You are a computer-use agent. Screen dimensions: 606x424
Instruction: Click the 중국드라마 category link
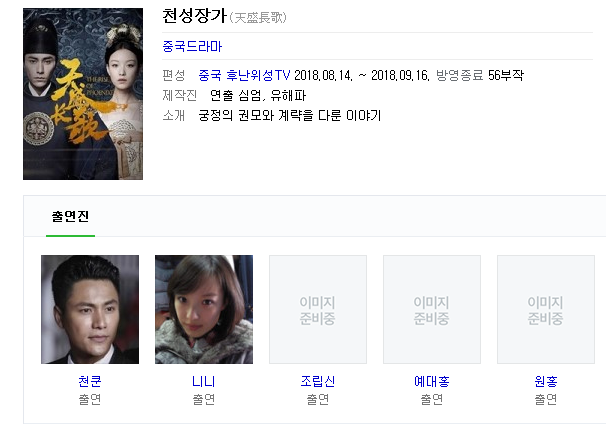[192, 46]
